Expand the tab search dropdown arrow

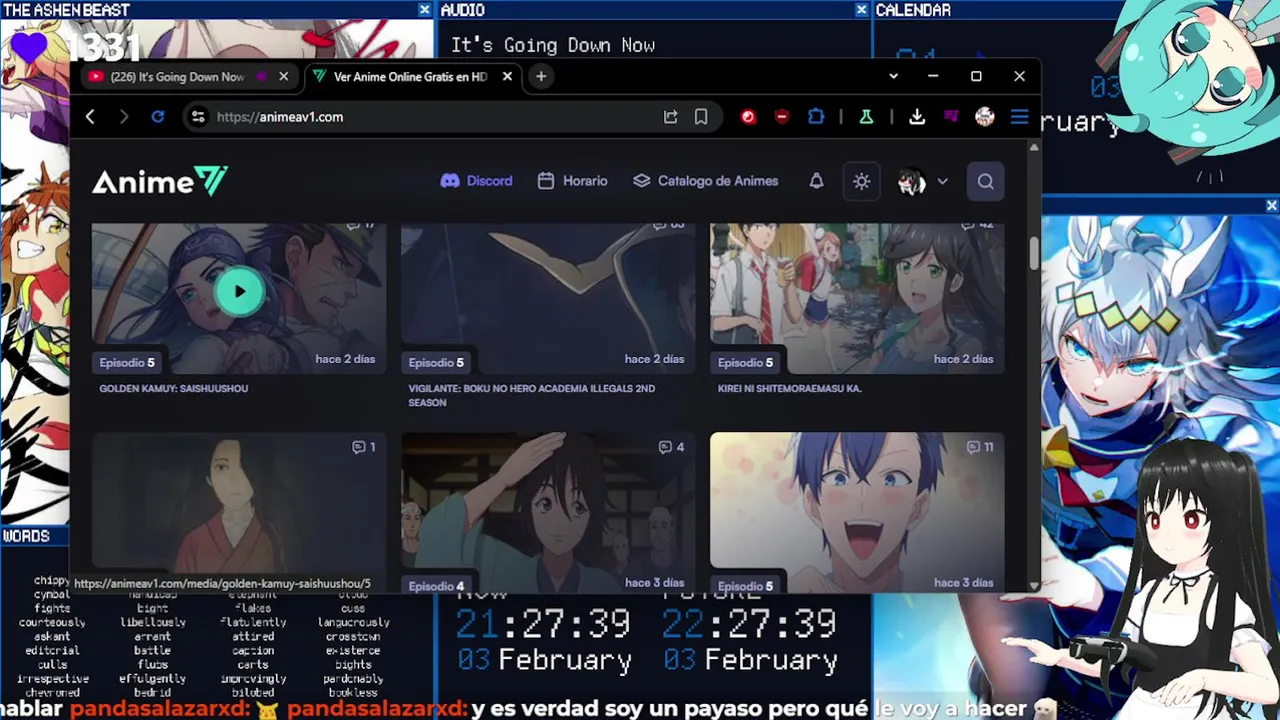coord(893,76)
